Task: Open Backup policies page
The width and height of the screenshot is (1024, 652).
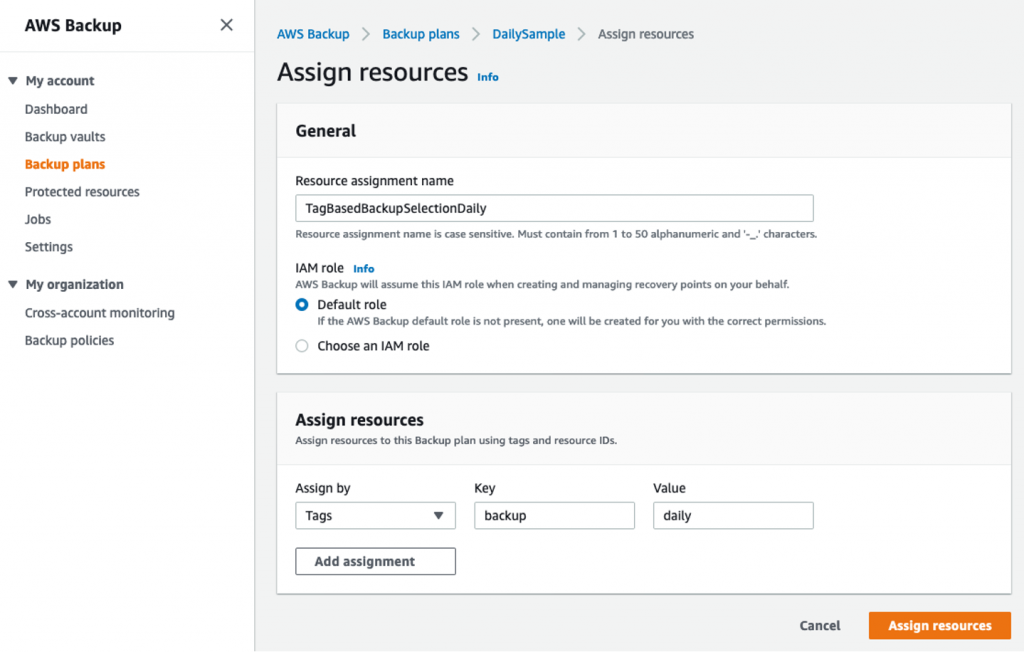Action: point(70,341)
